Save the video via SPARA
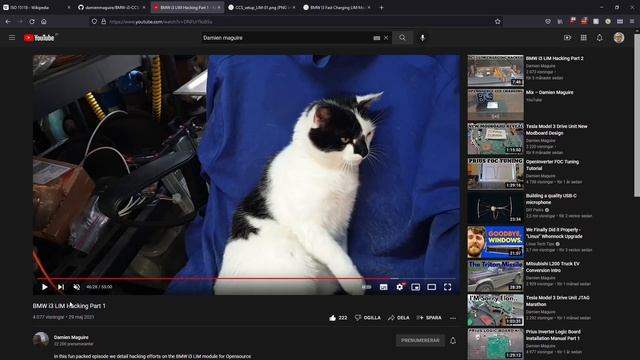This screenshot has height=360, width=640. [x=429, y=318]
